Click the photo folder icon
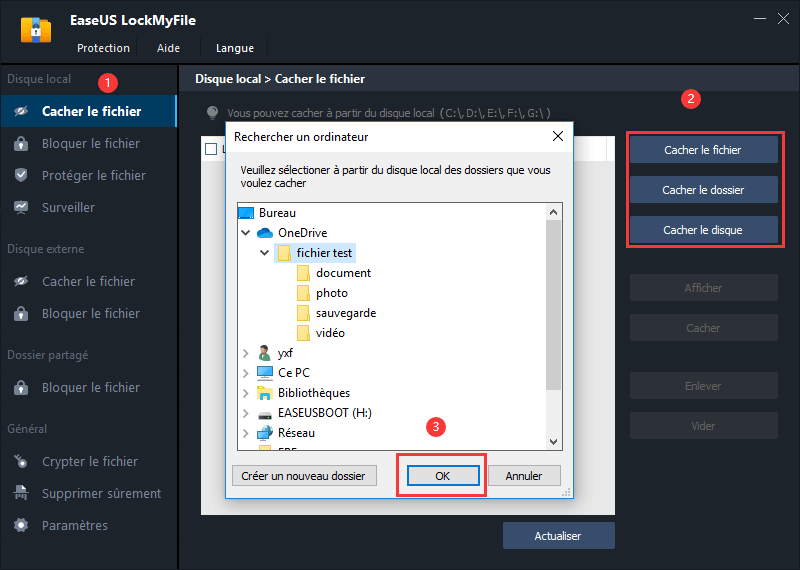This screenshot has width=800, height=570. 303,293
